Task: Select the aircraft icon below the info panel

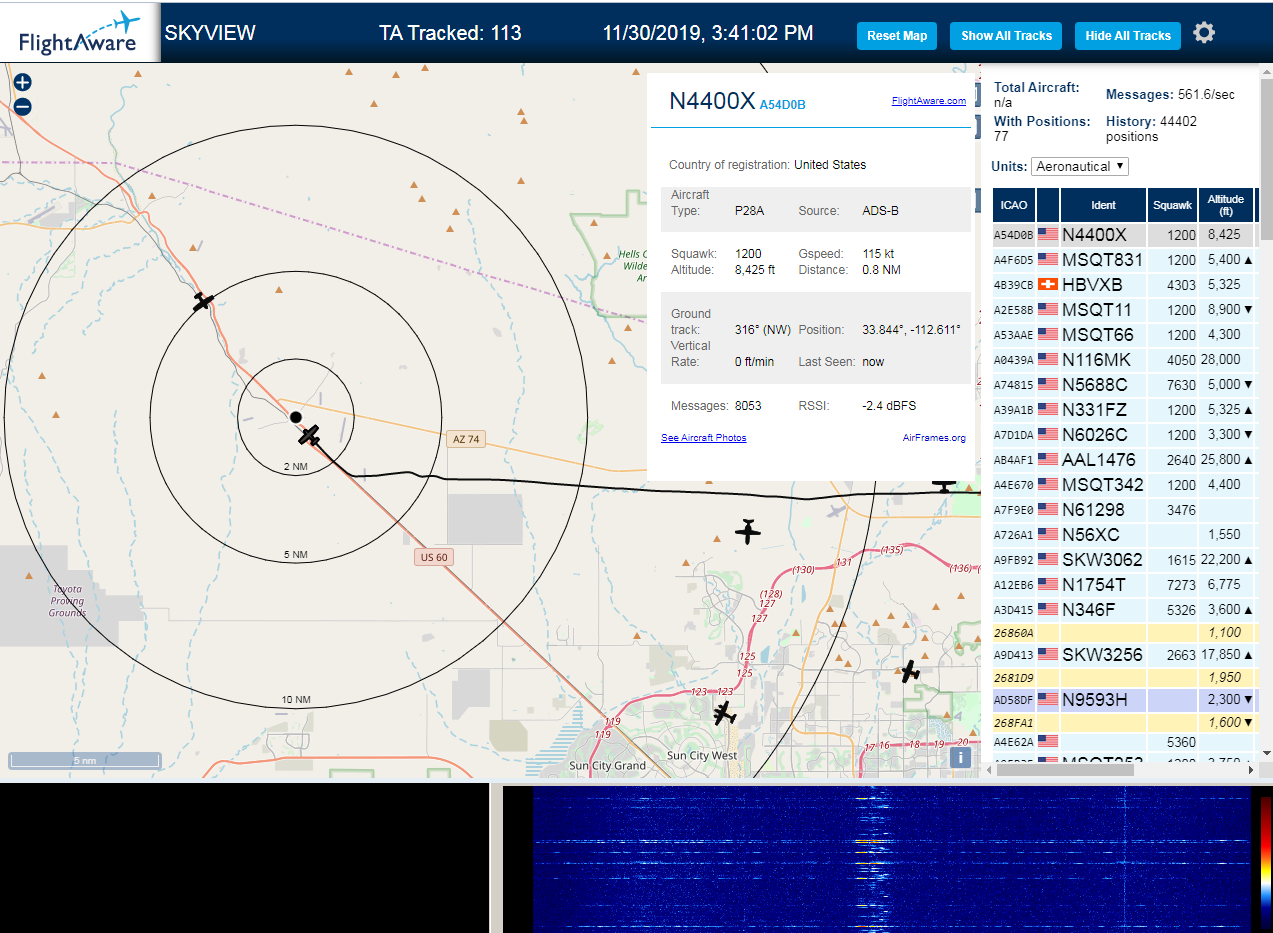Action: click(x=747, y=531)
